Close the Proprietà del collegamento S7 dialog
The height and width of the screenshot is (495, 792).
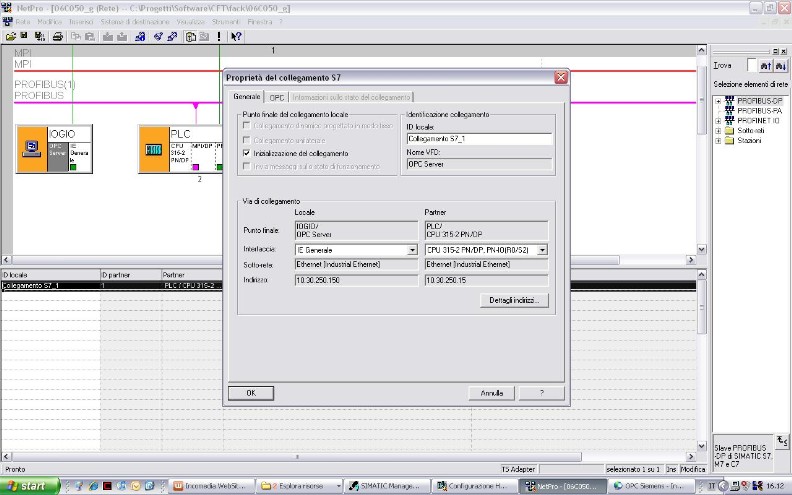[x=561, y=77]
